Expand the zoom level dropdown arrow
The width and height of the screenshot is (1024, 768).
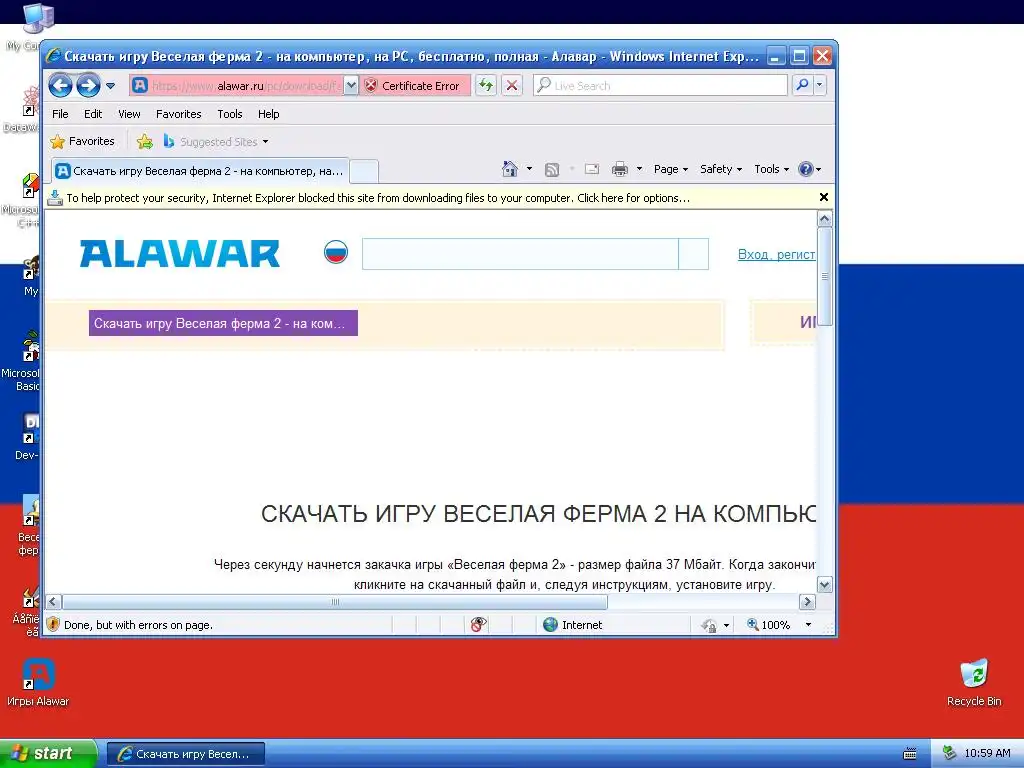coord(808,625)
